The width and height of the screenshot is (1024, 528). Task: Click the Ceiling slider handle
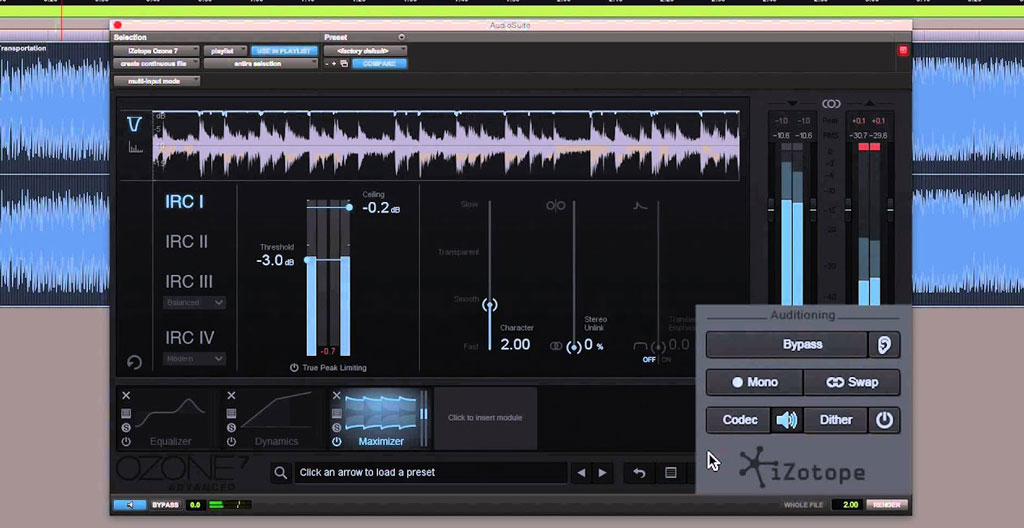[349, 207]
